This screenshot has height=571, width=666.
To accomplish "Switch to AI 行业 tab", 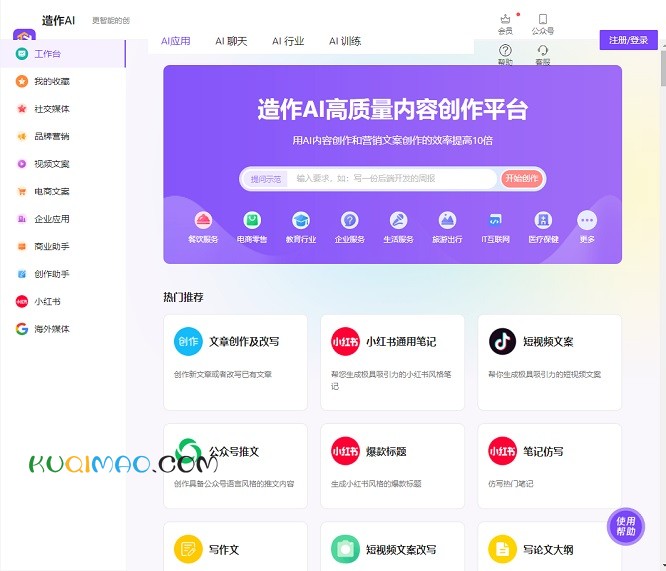I will point(288,41).
